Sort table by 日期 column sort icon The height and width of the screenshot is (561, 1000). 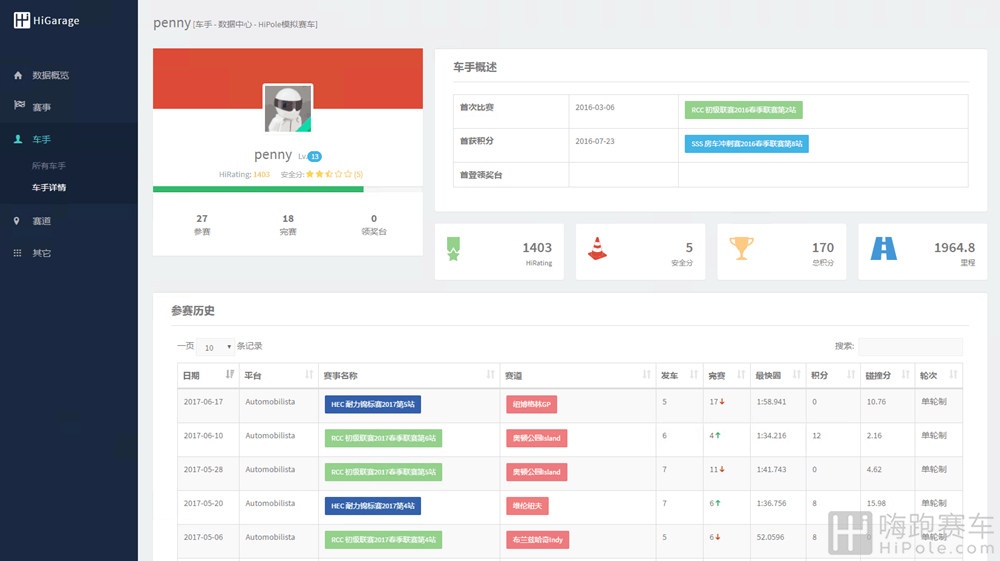click(x=230, y=375)
